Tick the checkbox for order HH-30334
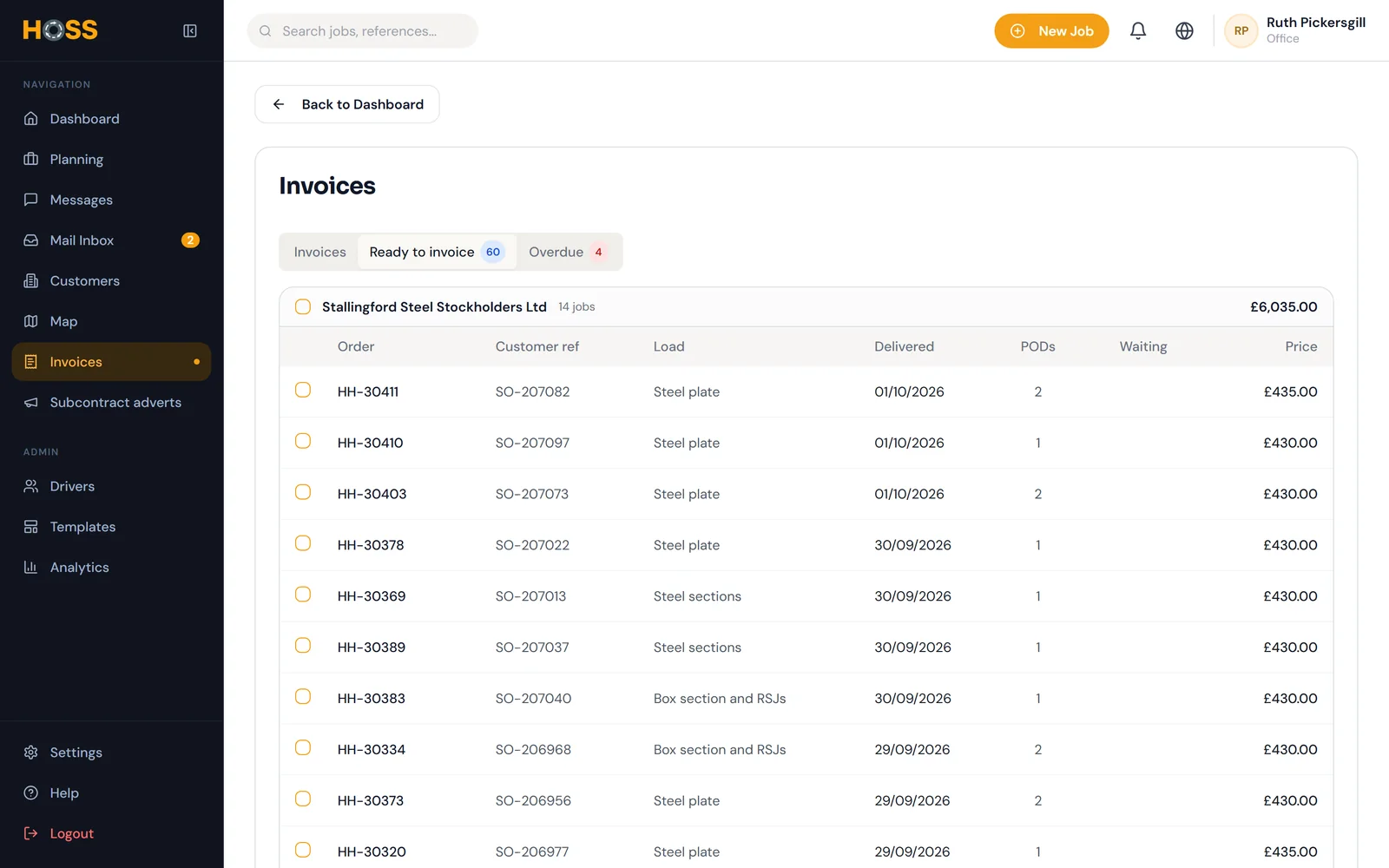The width and height of the screenshot is (1389, 868). 303,747
